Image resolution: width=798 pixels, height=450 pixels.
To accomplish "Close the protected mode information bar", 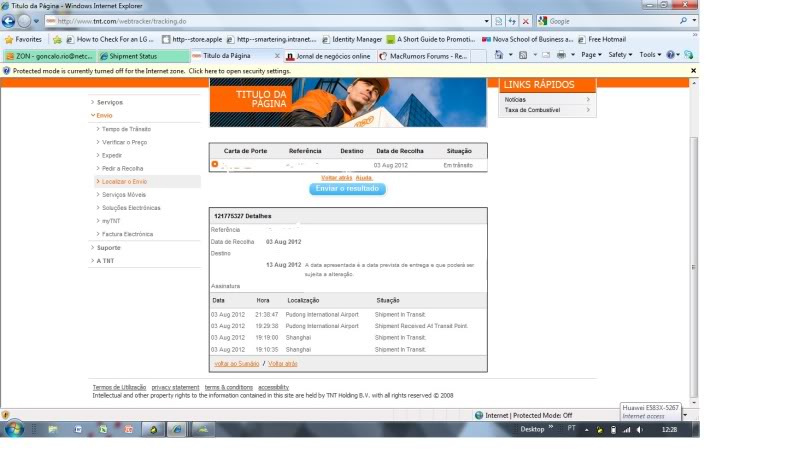I will tap(693, 71).
